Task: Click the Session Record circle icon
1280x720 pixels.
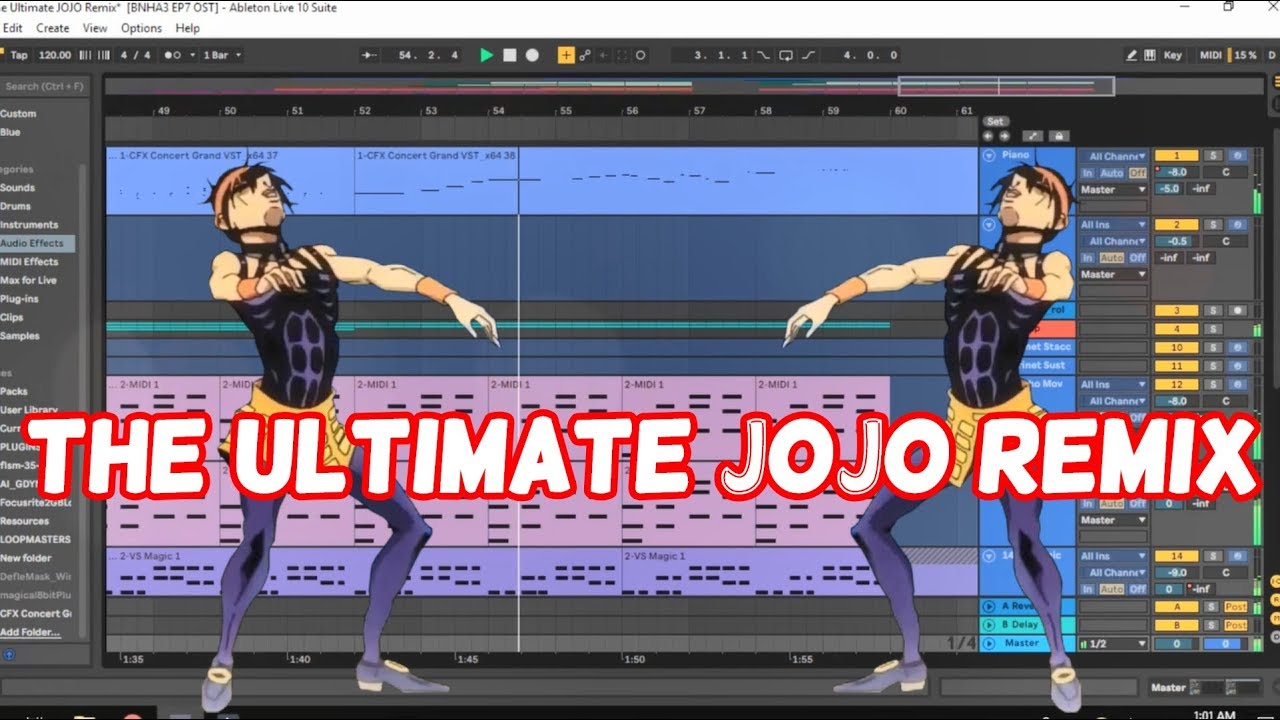Action: coord(640,55)
